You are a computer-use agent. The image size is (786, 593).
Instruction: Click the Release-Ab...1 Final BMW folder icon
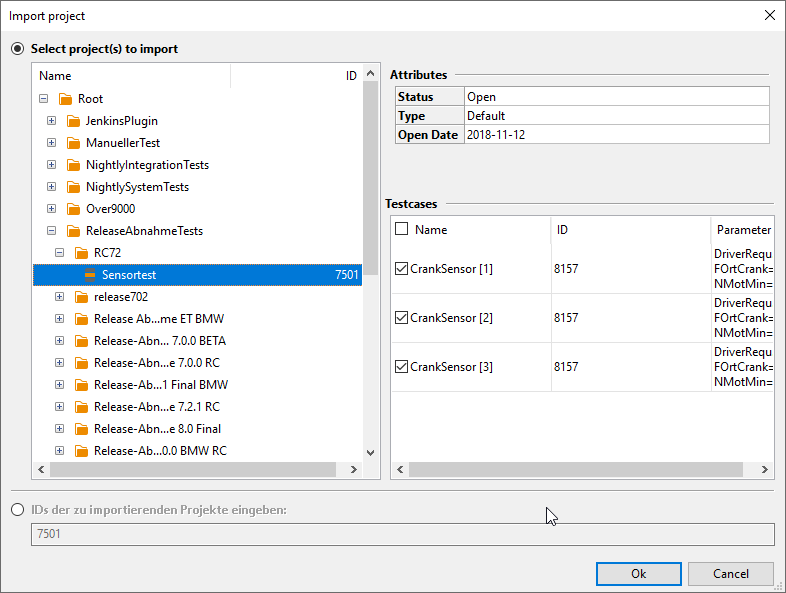(82, 385)
